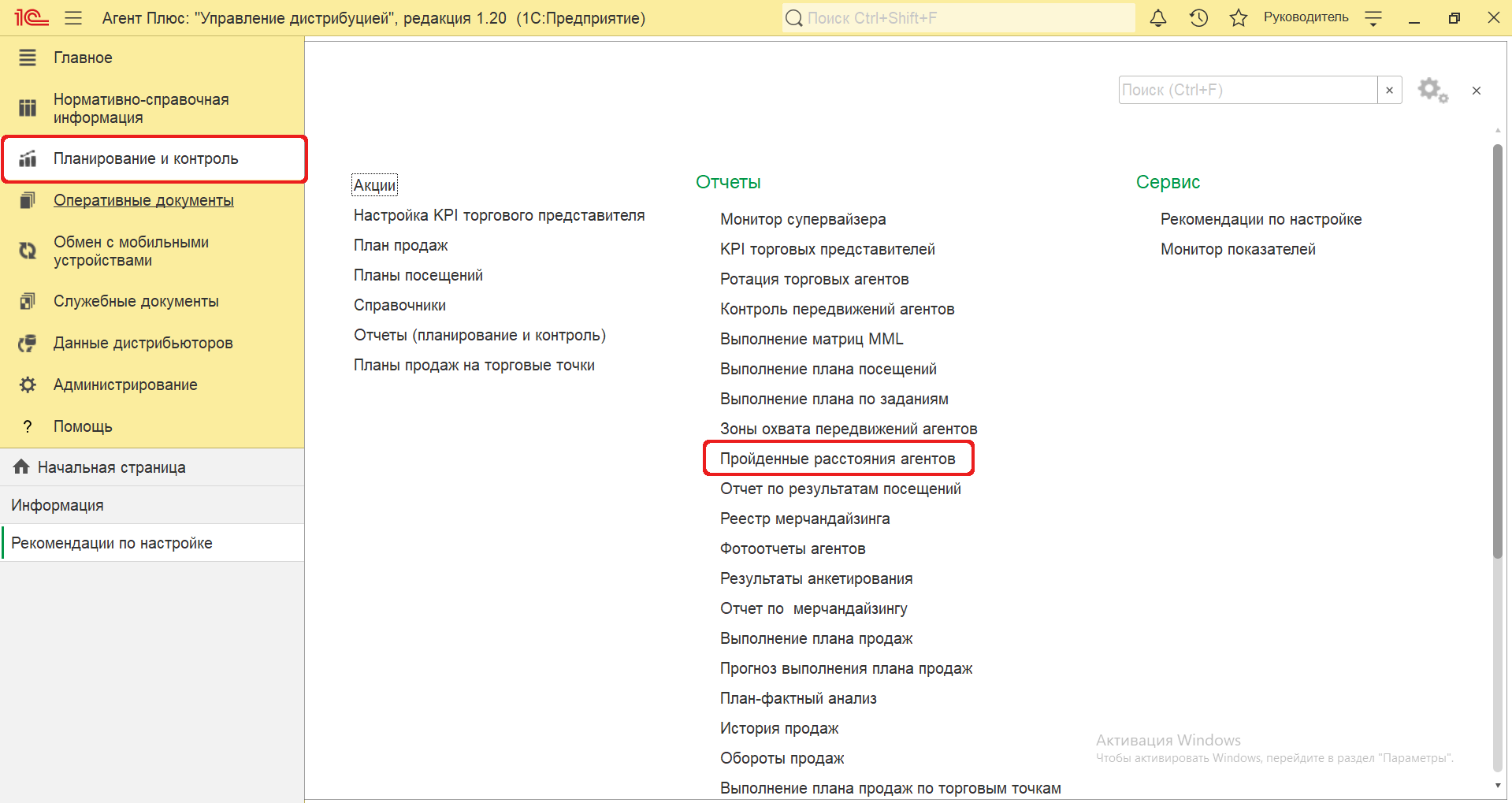The height and width of the screenshot is (803, 1512).
Task: Expand the service settings dropdown near Руководитель
Action: (x=1373, y=19)
